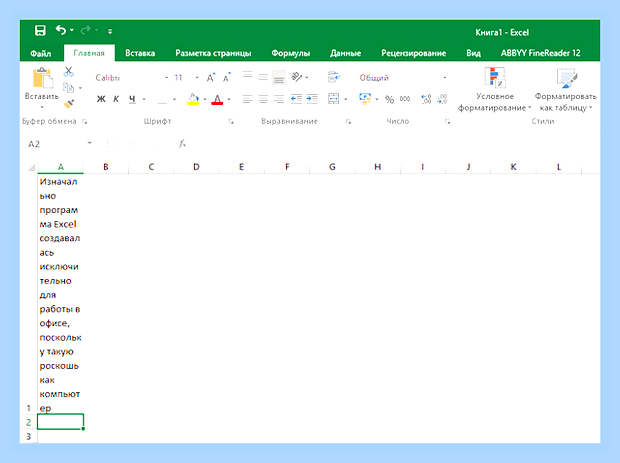620x463 pixels.
Task: Increase decimal places
Action: coord(426,99)
